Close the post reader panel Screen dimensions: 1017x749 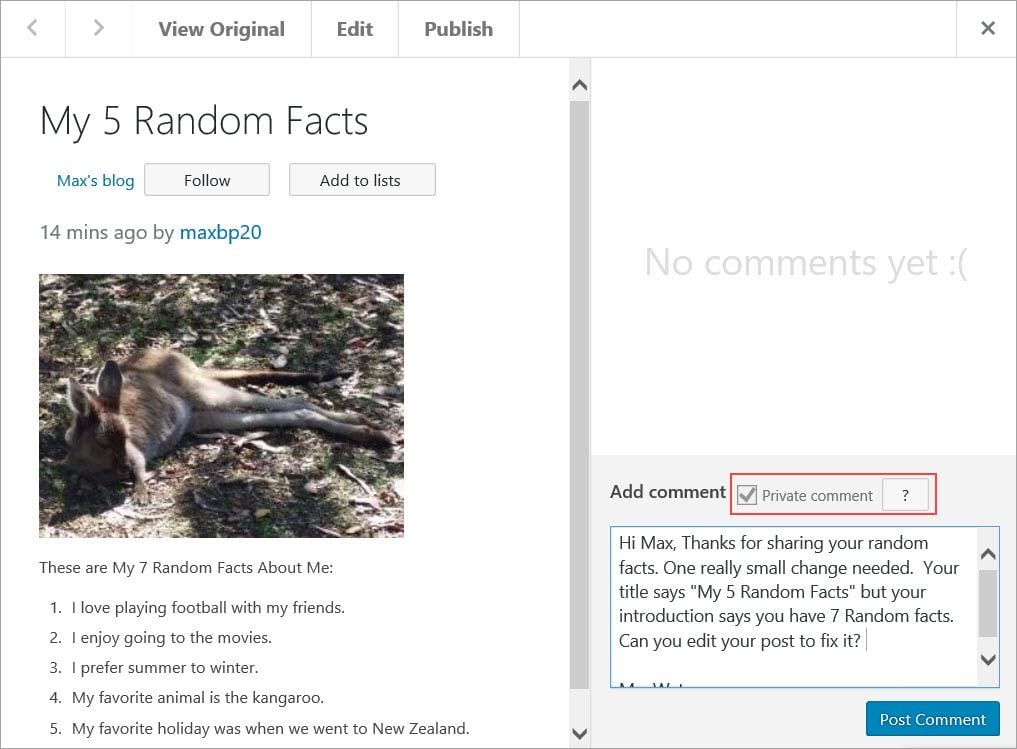(x=987, y=29)
